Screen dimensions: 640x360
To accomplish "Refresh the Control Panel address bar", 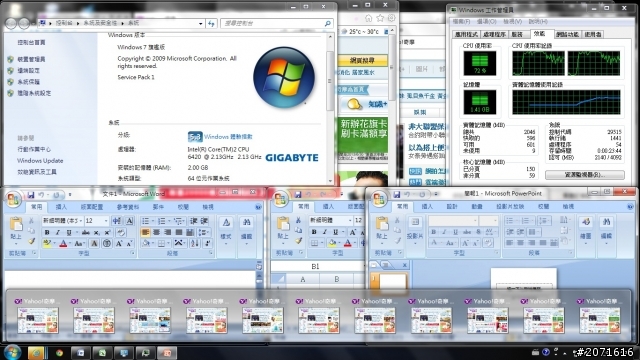I will coord(211,24).
